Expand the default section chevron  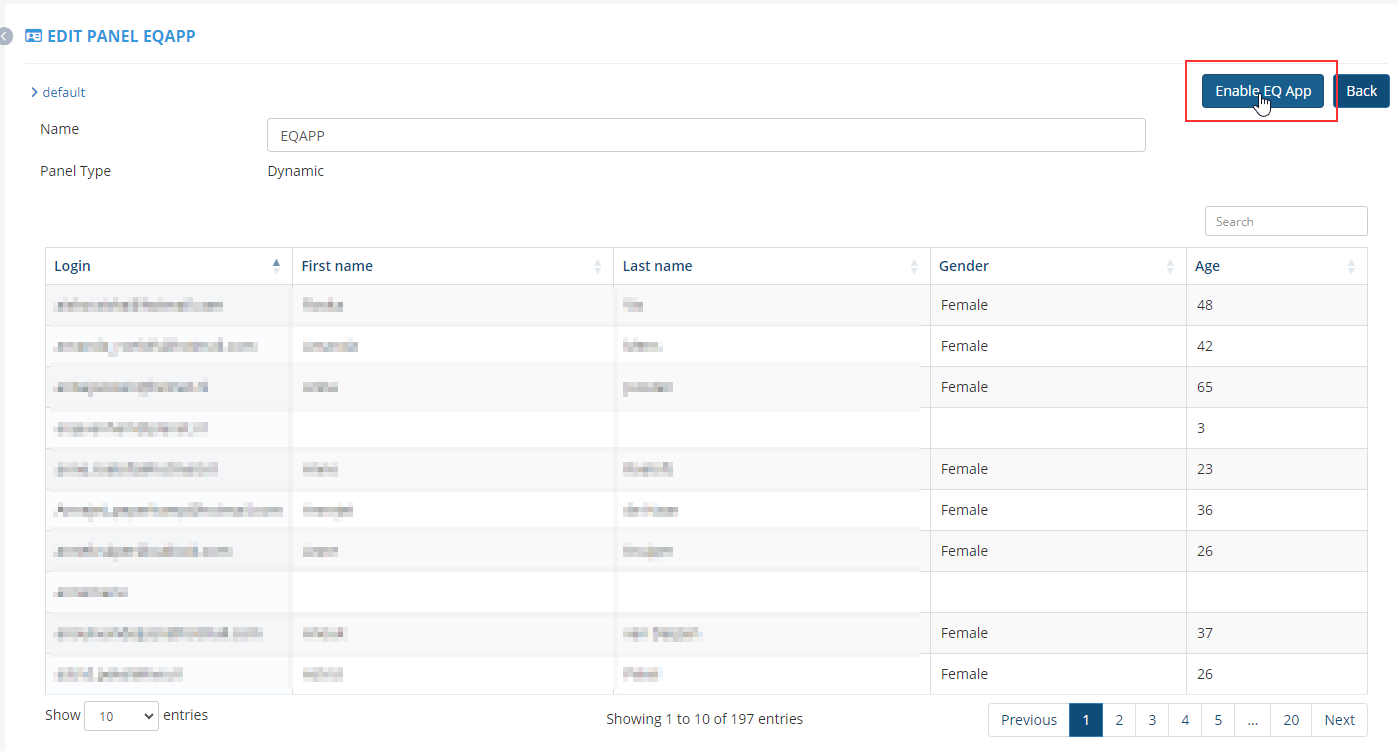click(34, 92)
